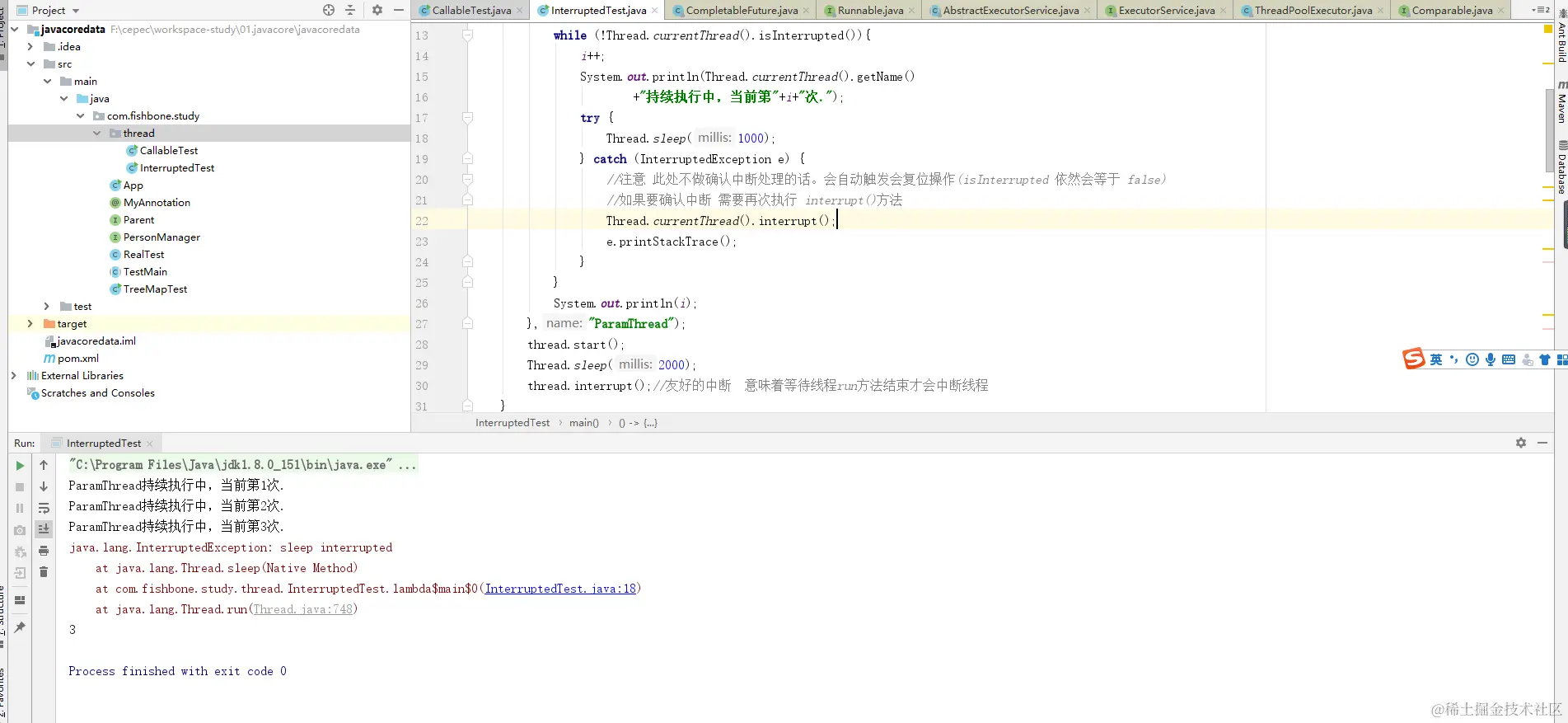Expand External Libraries node
The height and width of the screenshot is (723, 1568).
[x=14, y=376]
